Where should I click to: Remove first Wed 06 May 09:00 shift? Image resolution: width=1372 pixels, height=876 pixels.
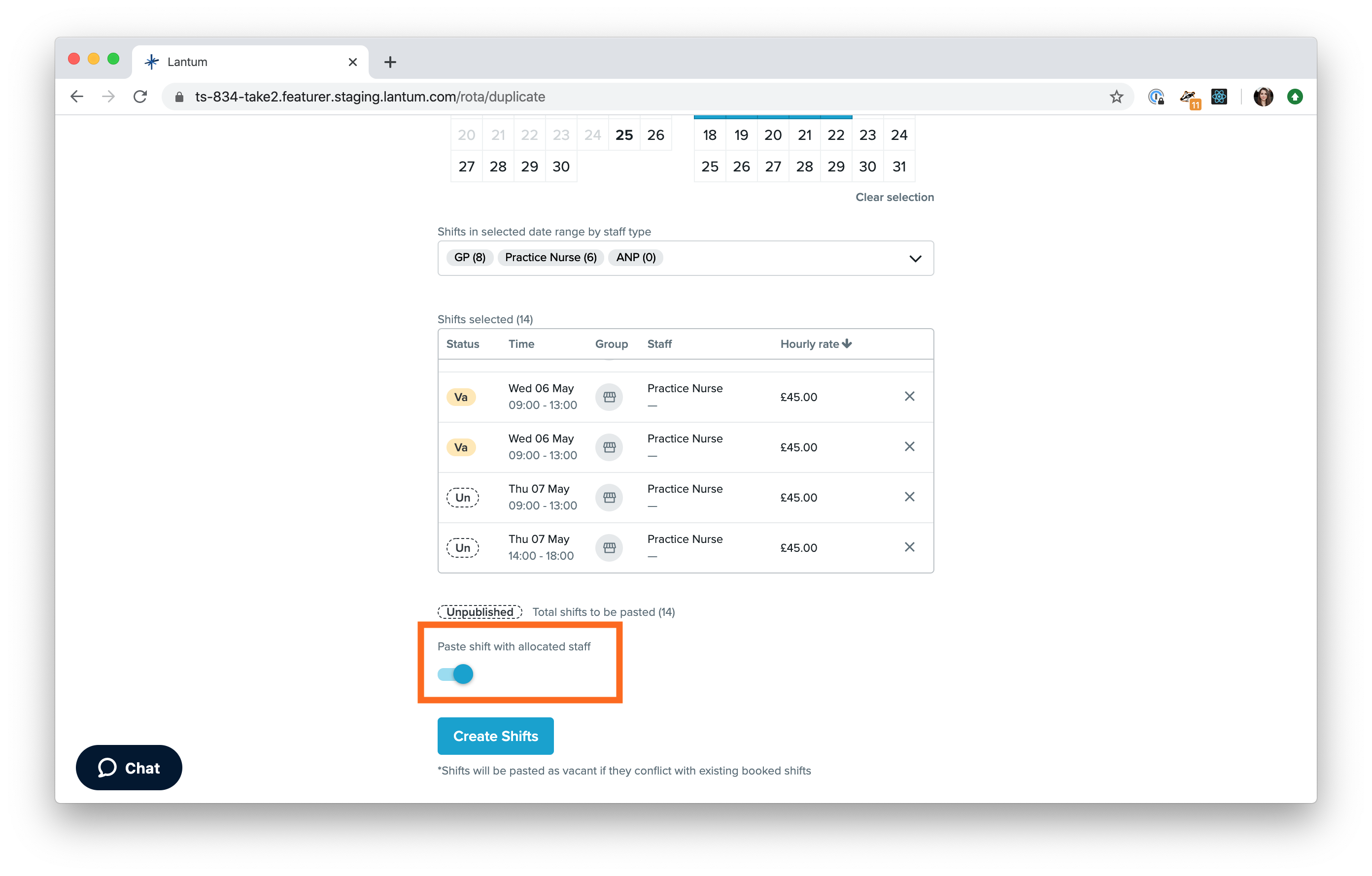(x=909, y=397)
